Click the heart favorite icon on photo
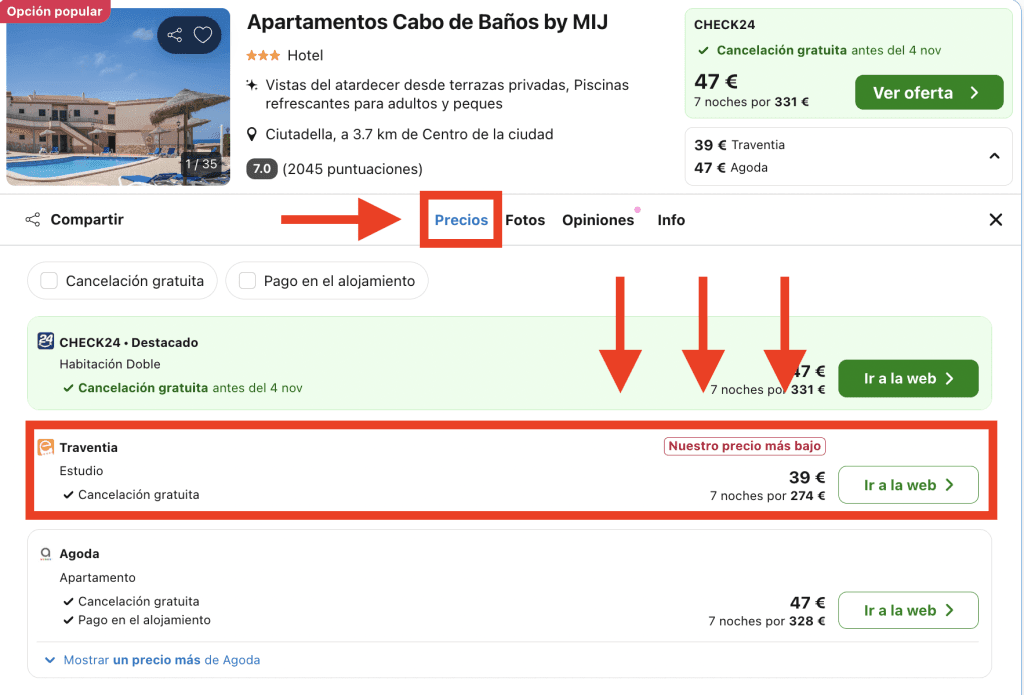Image resolution: width=1024 pixels, height=695 pixels. [203, 35]
